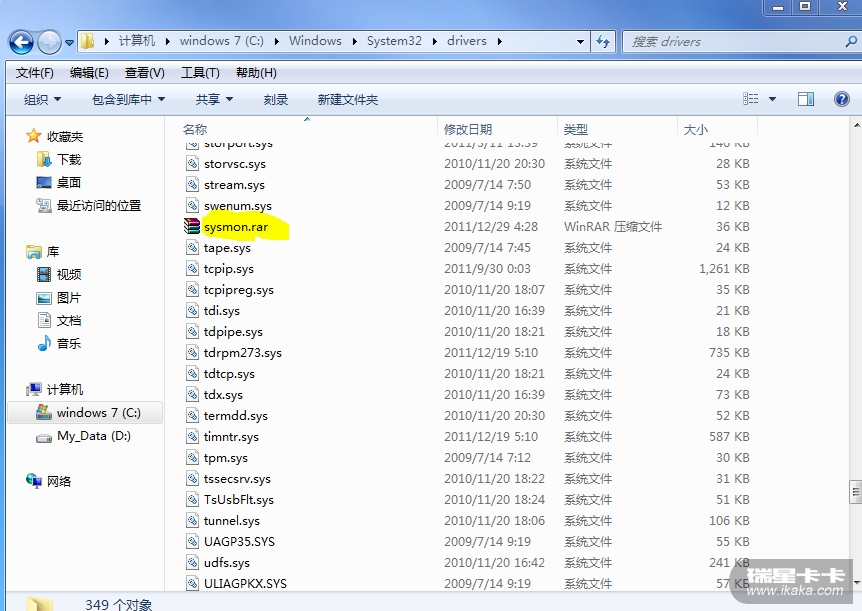Open the 工具(T) menu
862x611 pixels.
200,73
